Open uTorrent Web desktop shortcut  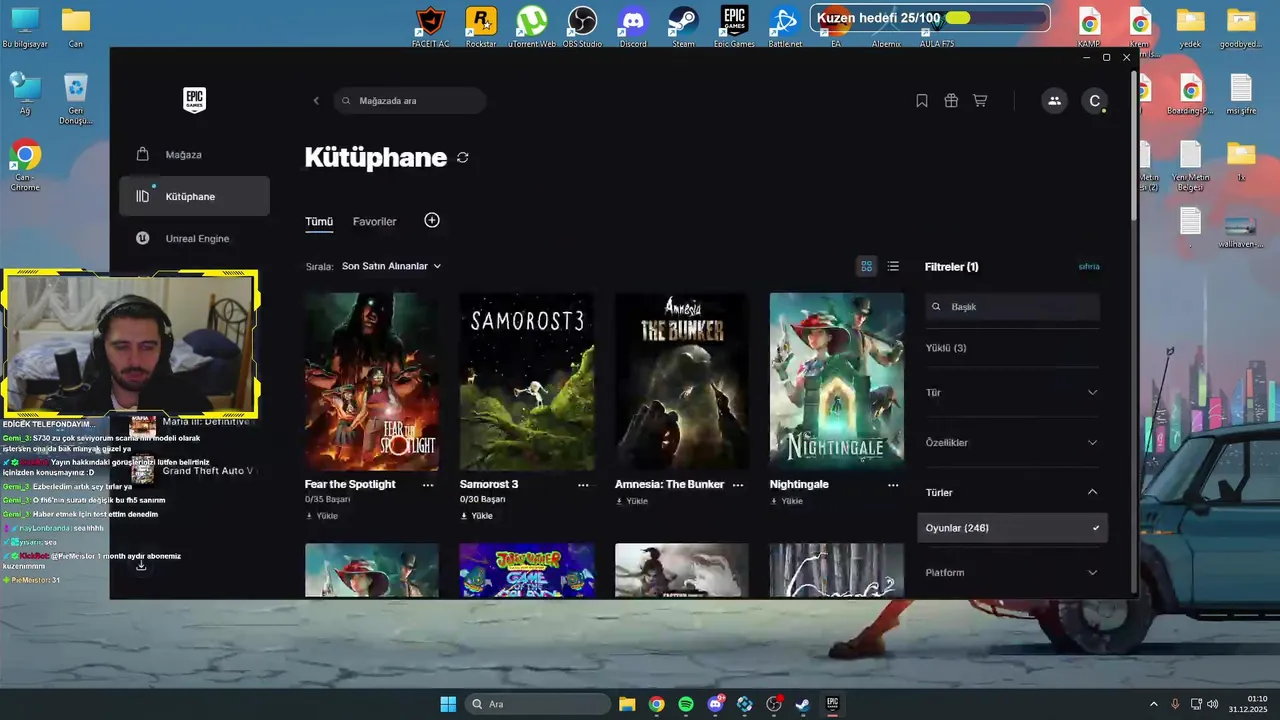(x=532, y=26)
